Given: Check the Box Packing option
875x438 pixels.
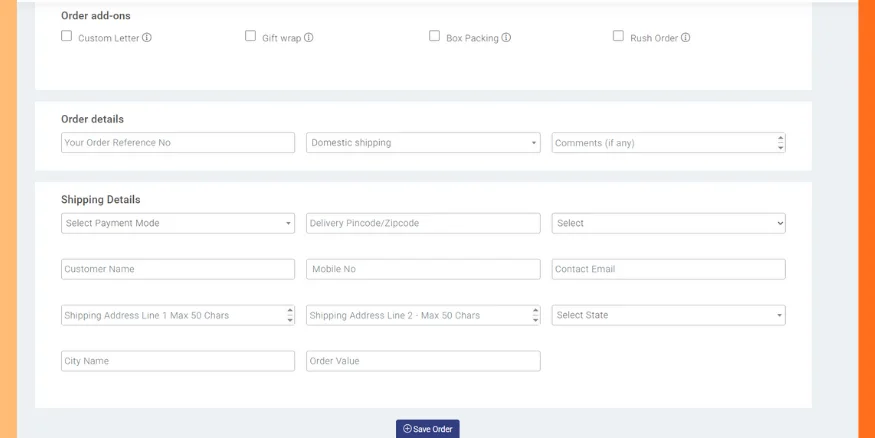Looking at the screenshot, I should click(434, 36).
